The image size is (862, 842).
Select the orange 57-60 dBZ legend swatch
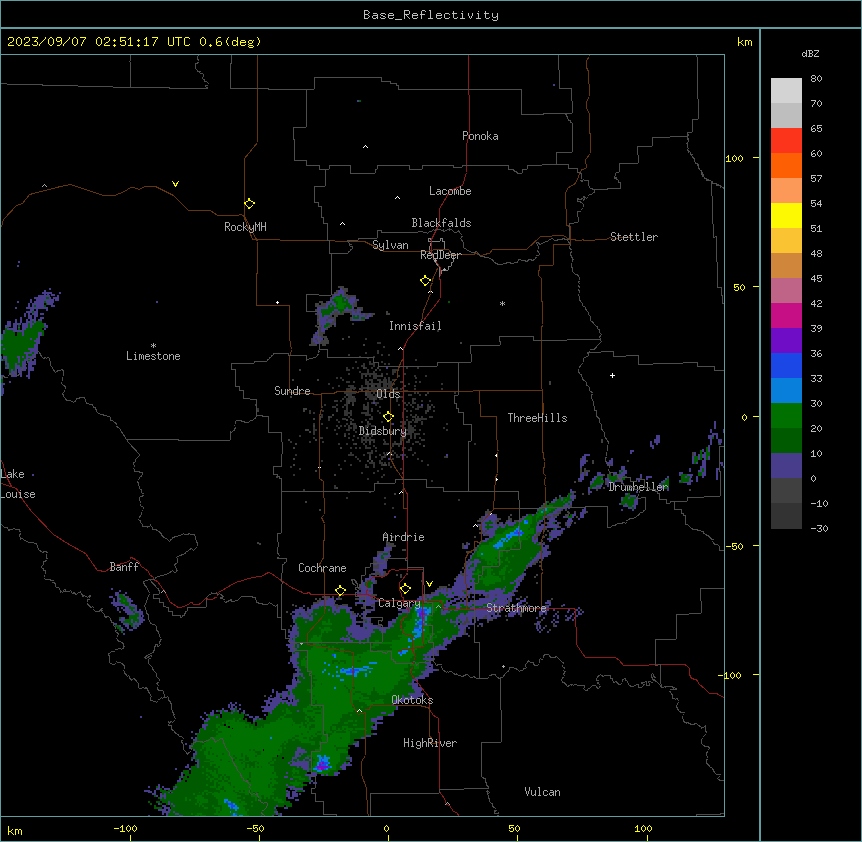click(x=786, y=165)
